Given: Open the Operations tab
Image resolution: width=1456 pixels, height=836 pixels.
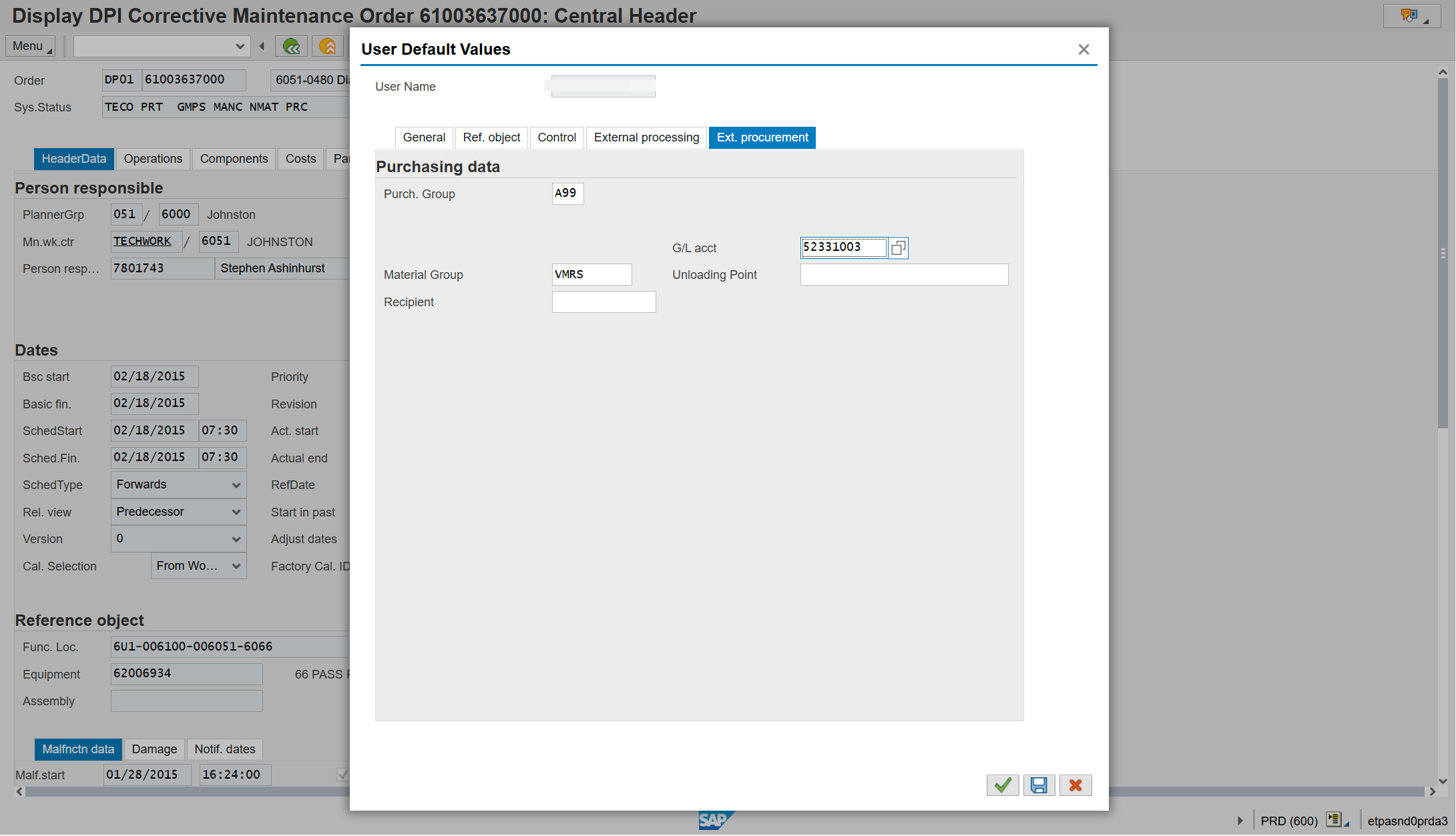Looking at the screenshot, I should [x=153, y=159].
